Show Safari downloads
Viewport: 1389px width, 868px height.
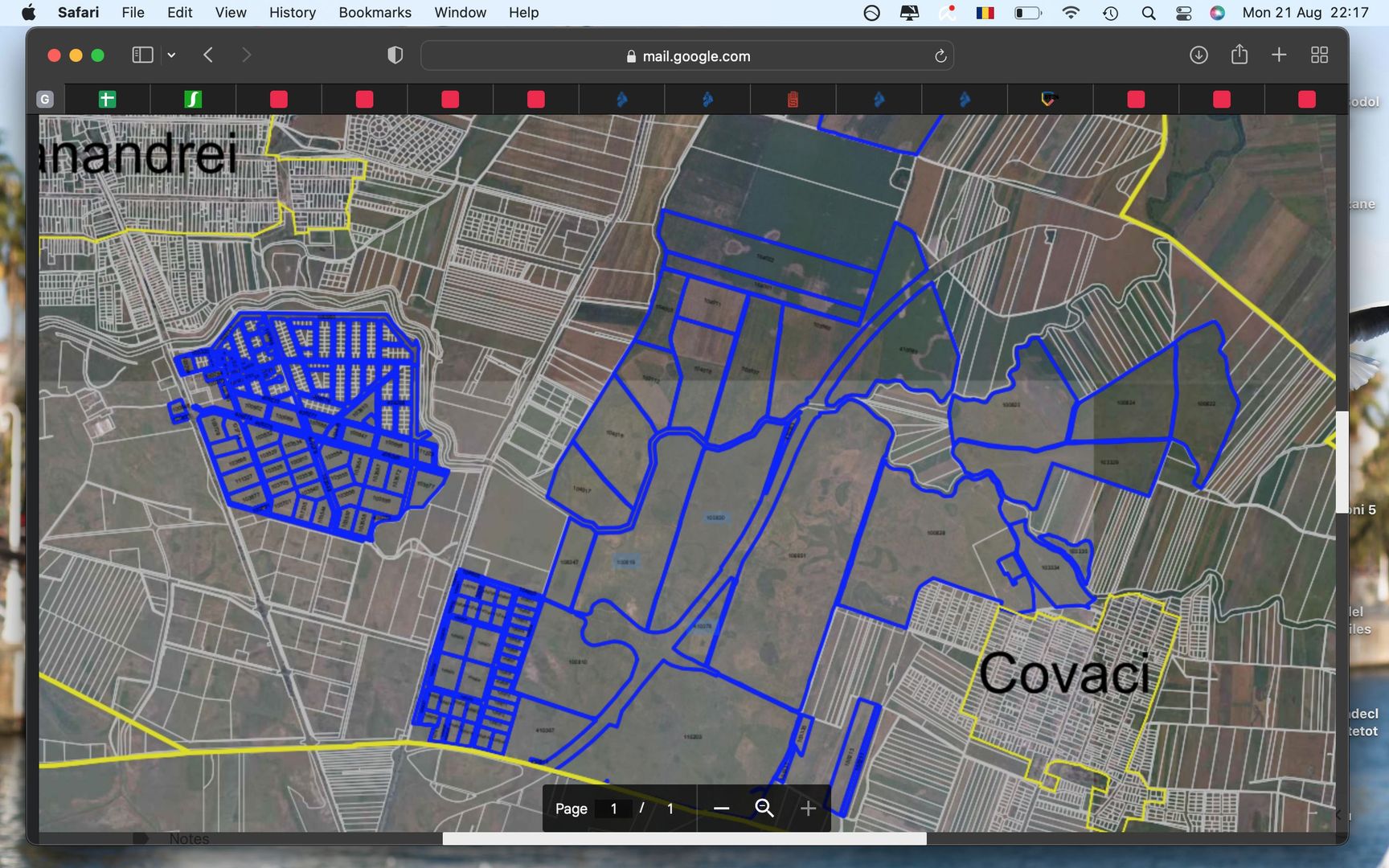[x=1198, y=55]
